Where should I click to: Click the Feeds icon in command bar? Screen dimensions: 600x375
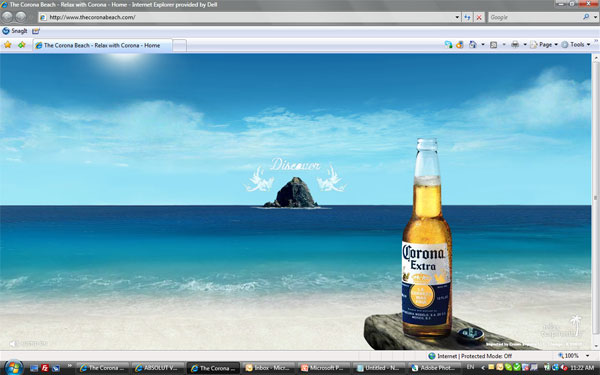[493, 45]
